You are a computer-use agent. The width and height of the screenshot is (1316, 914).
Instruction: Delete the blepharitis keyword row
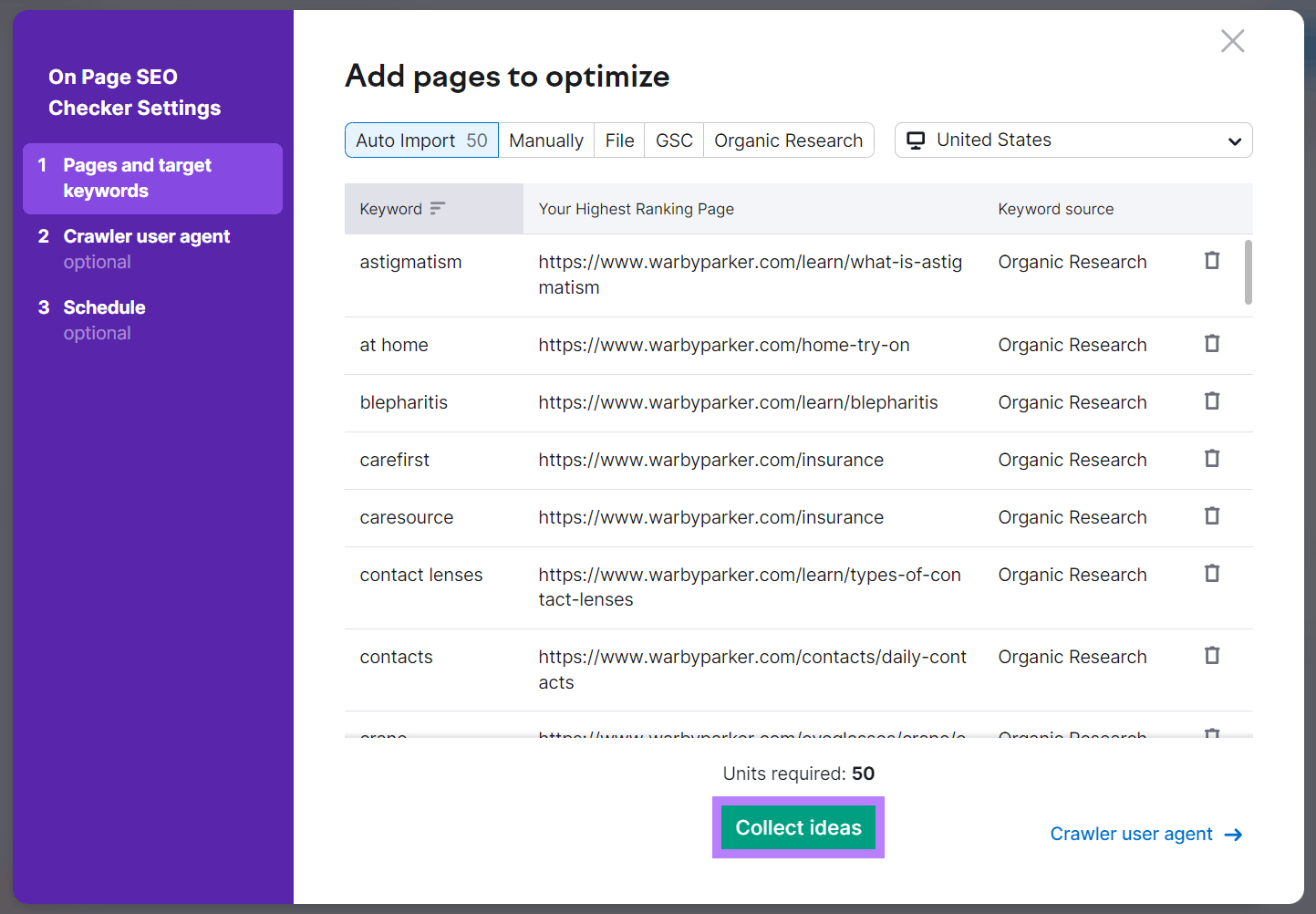click(x=1212, y=401)
